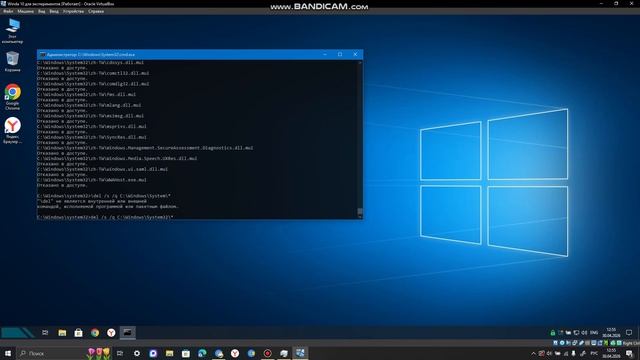Open the Файл menu in VirtualBox
This screenshot has width=640, height=360.
point(8,11)
